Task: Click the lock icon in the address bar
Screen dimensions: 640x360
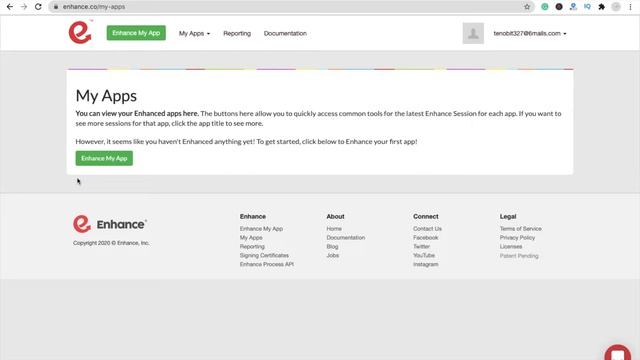Action: [56, 7]
